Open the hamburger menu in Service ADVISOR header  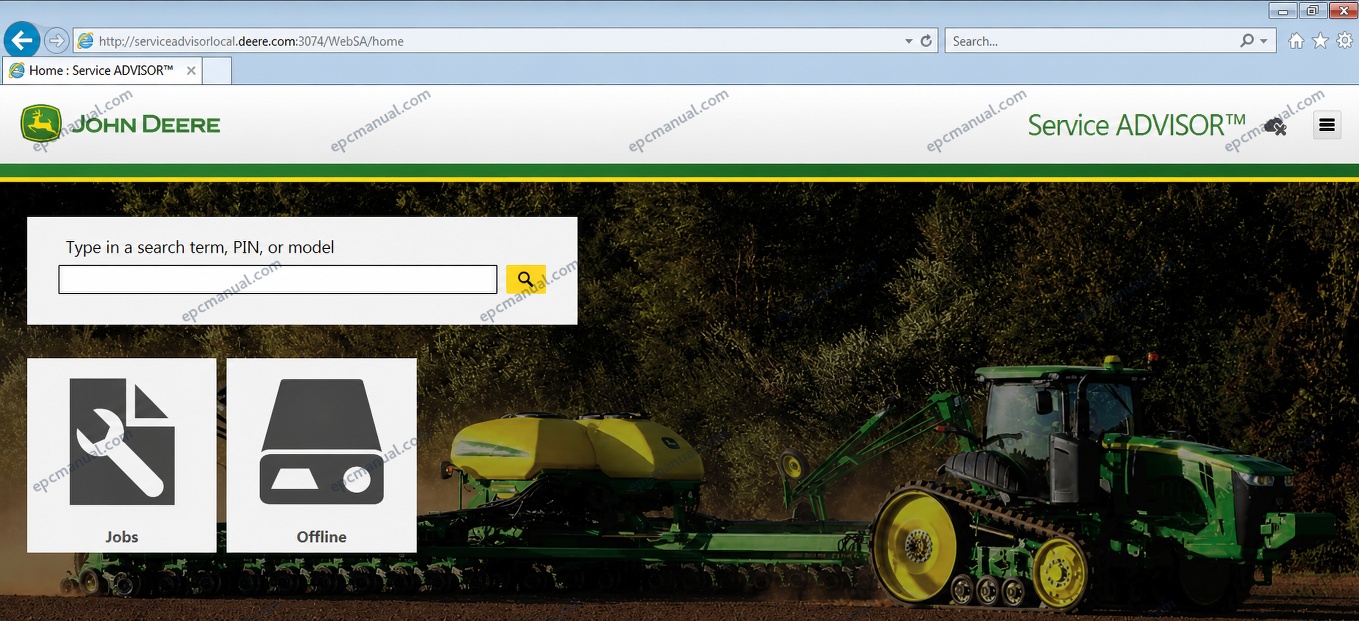[1327, 125]
